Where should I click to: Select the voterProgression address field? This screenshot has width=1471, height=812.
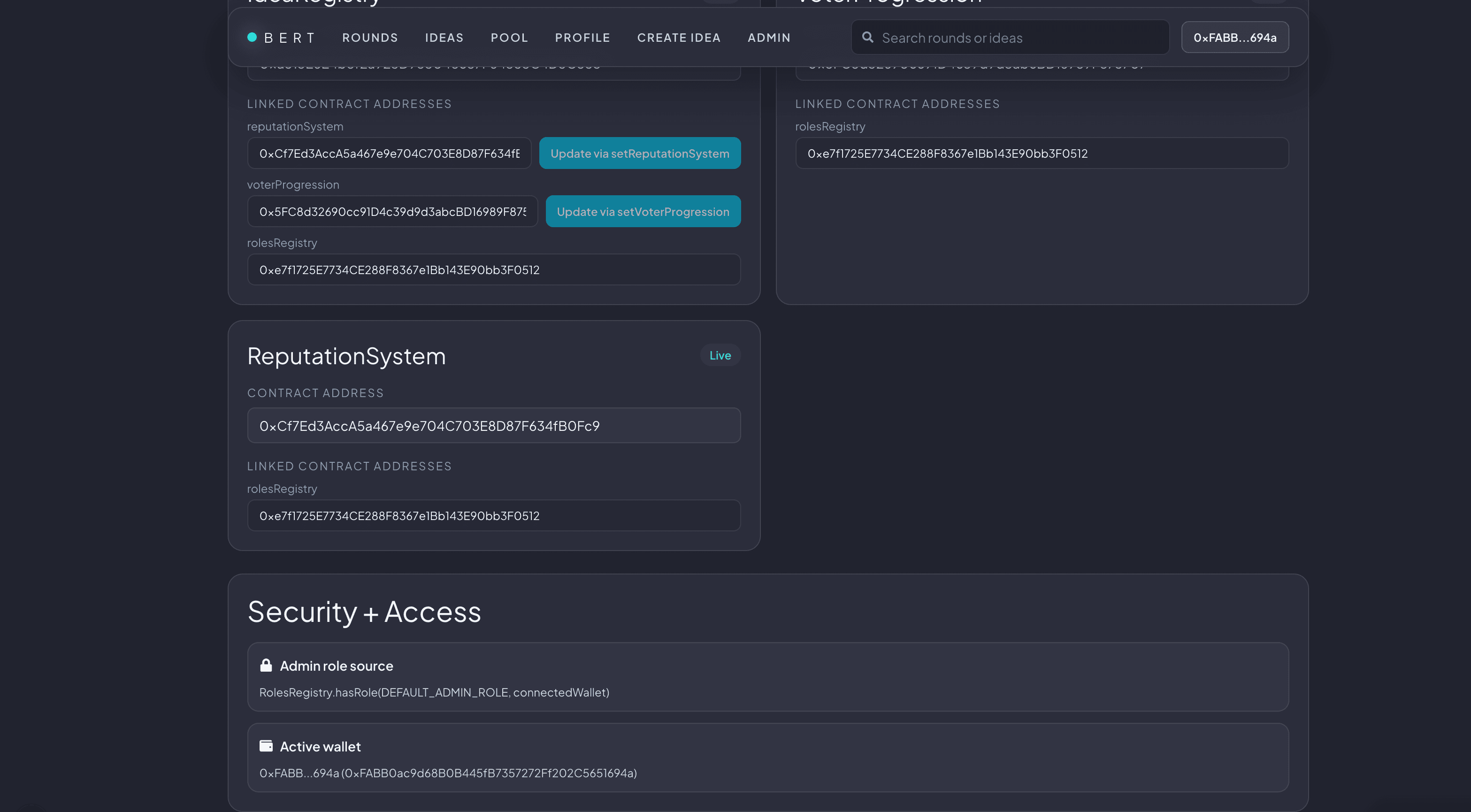click(392, 211)
